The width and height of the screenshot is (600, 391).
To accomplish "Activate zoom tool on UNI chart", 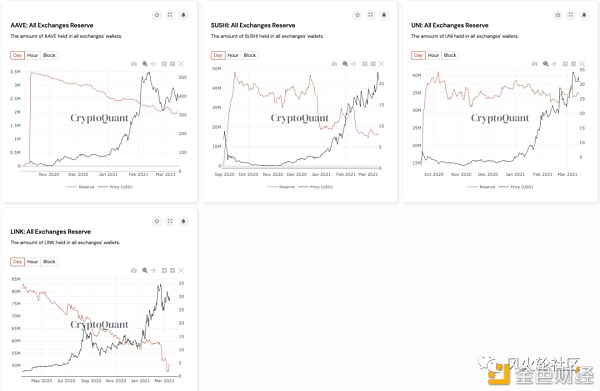I will click(545, 64).
